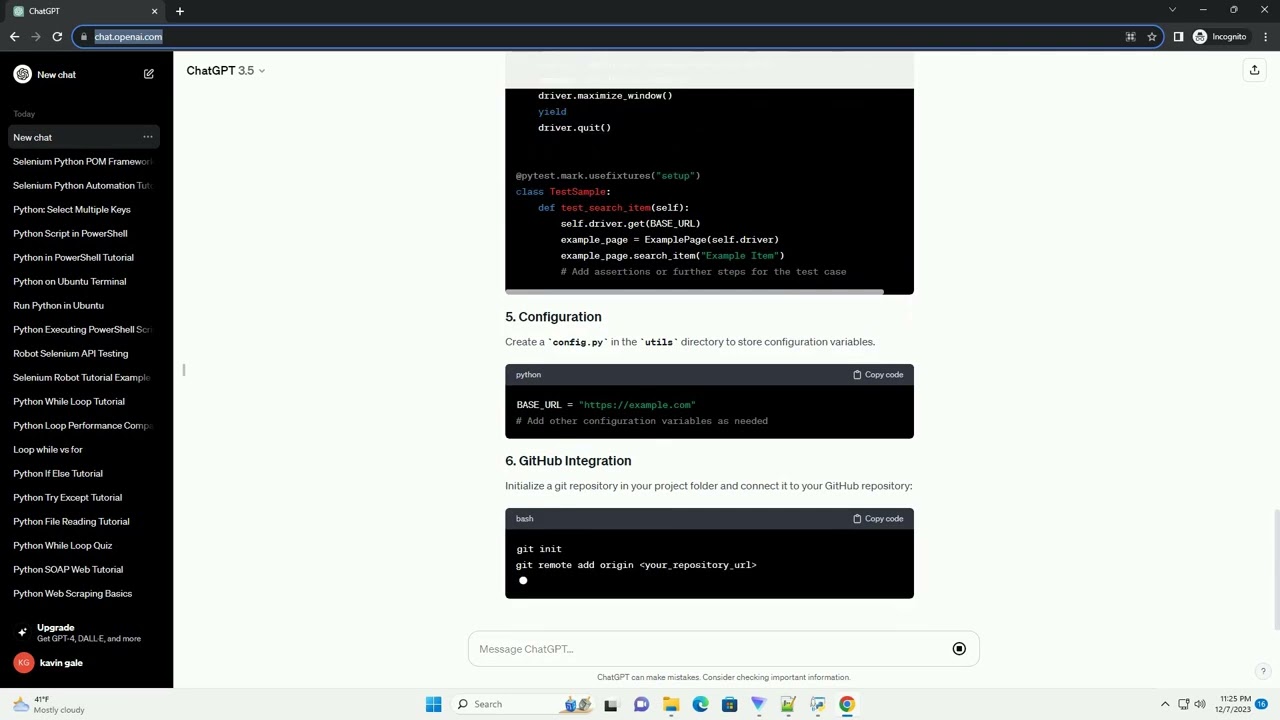Open the chat app icon in the taskbar
Image resolution: width=1280 pixels, height=720 pixels.
point(641,704)
